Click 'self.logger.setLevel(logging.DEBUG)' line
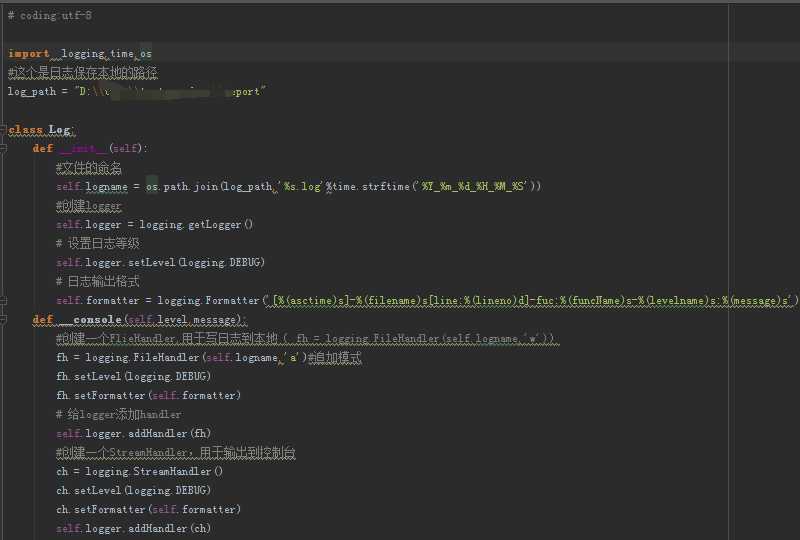 pyautogui.click(x=160, y=262)
